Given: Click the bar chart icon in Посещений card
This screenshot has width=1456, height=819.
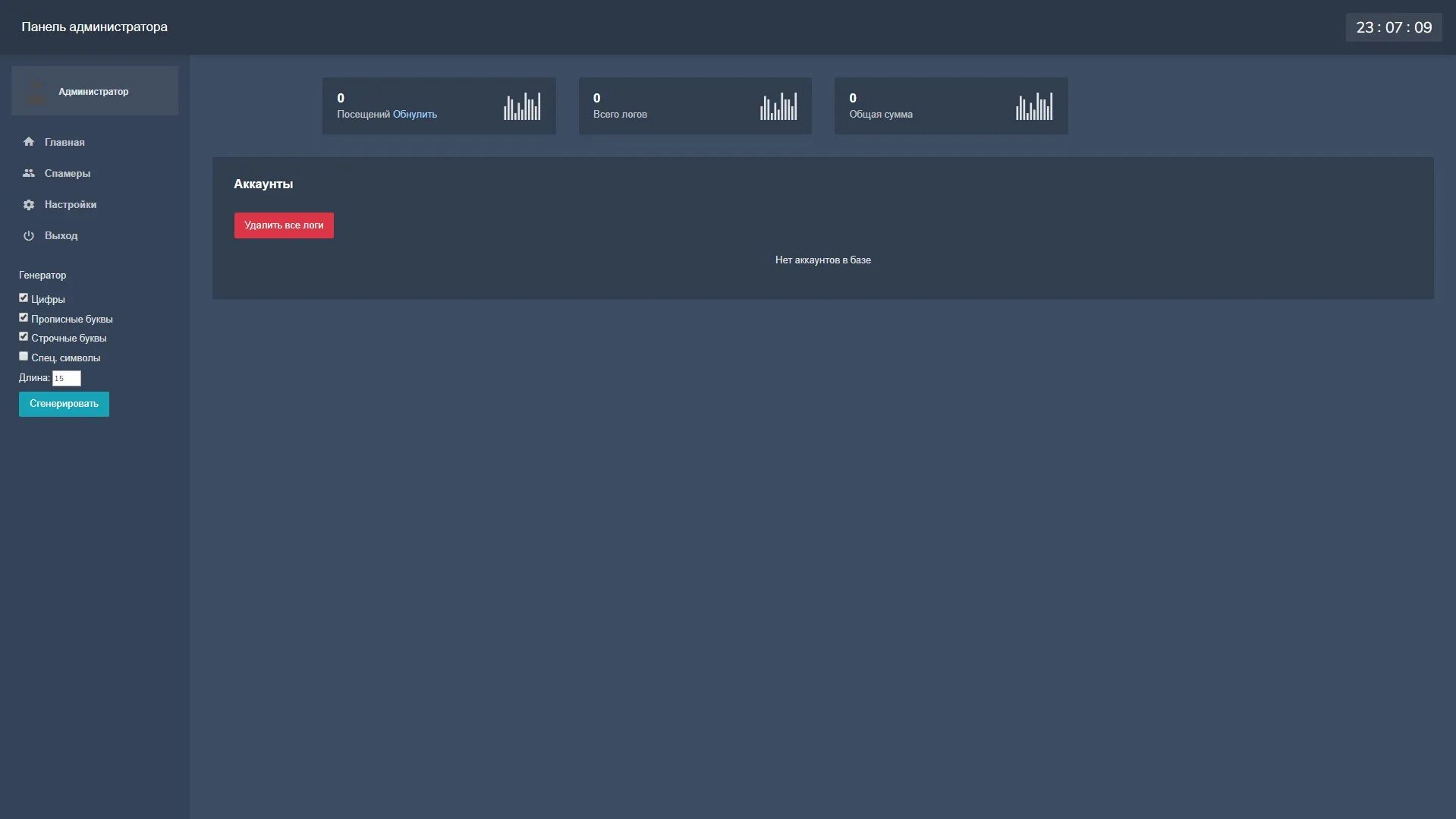Looking at the screenshot, I should 522,106.
